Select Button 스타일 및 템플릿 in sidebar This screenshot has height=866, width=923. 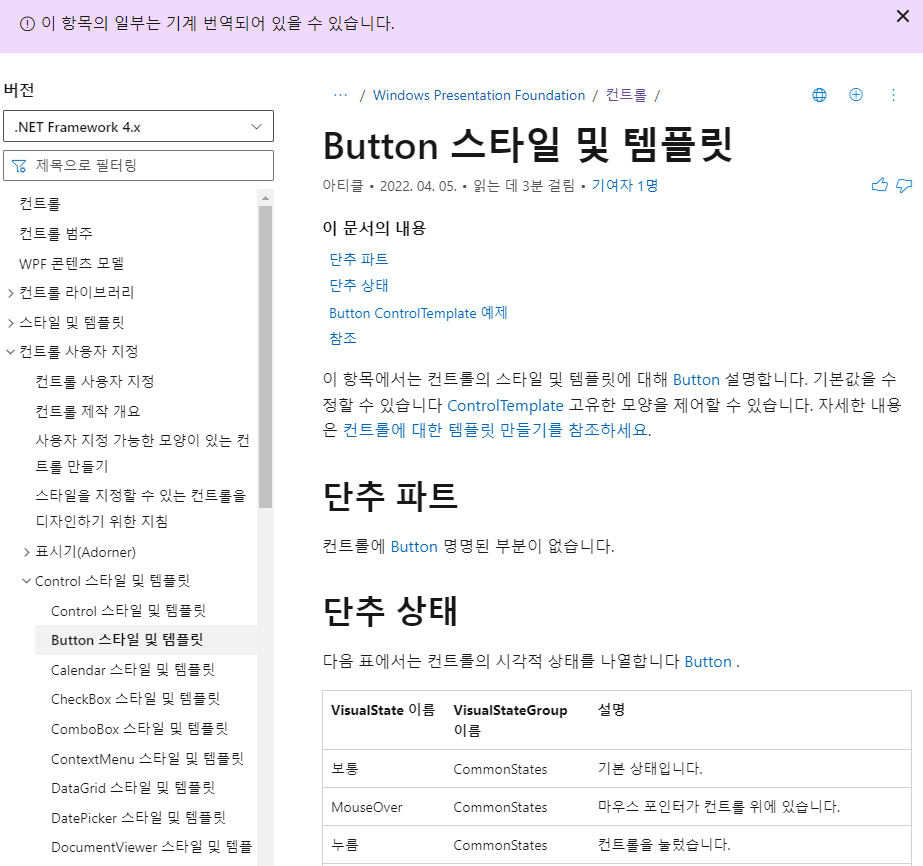pos(127,640)
